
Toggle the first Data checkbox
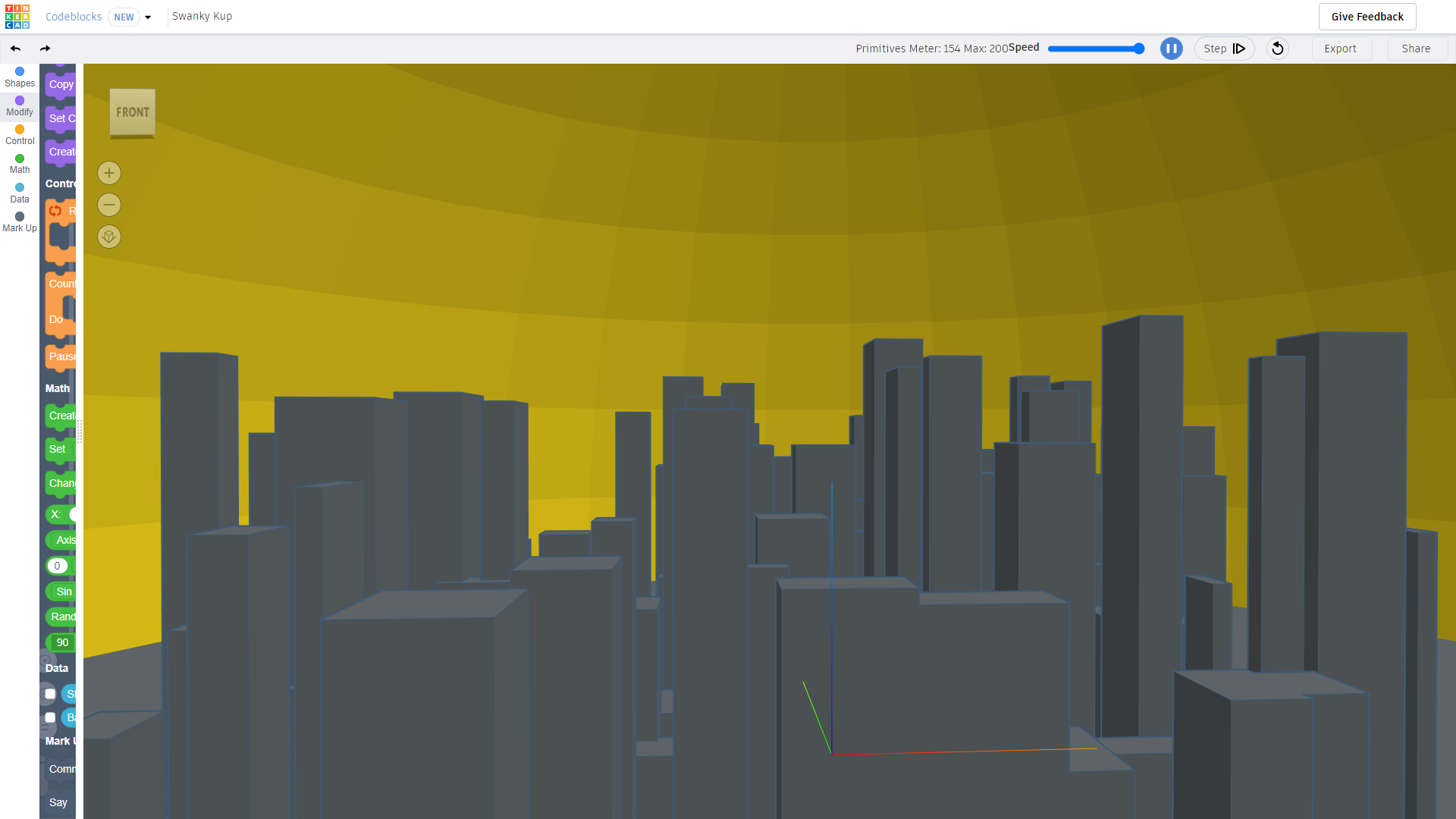point(50,693)
